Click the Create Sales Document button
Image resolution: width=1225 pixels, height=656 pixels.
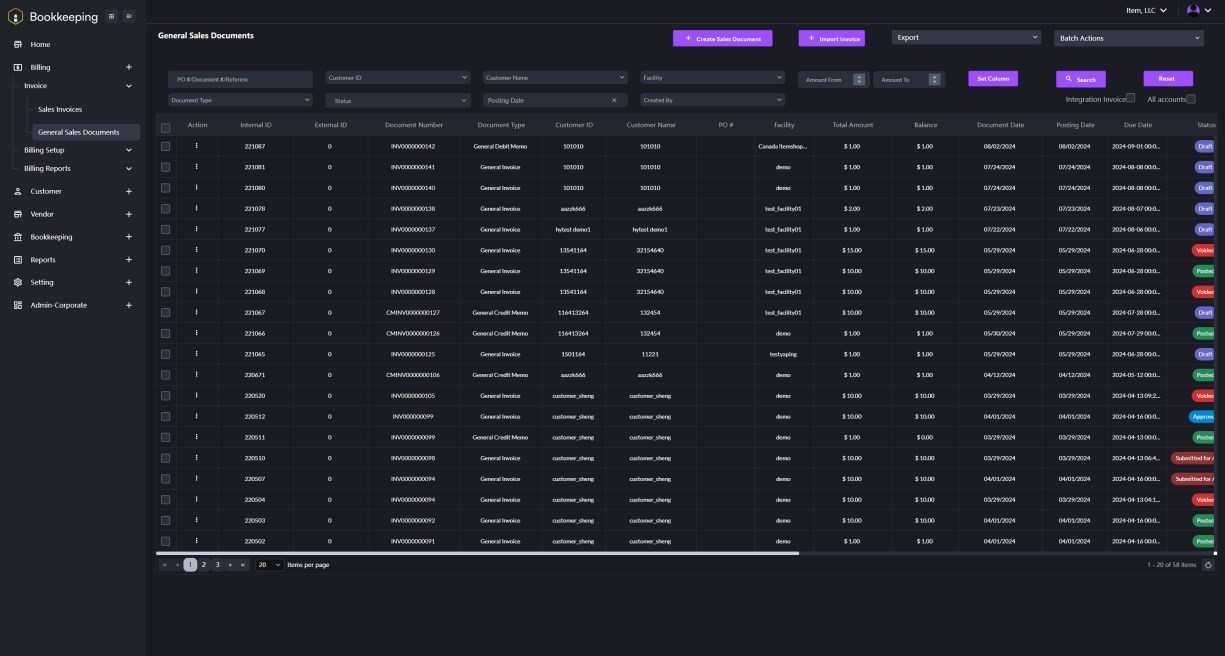pos(720,37)
